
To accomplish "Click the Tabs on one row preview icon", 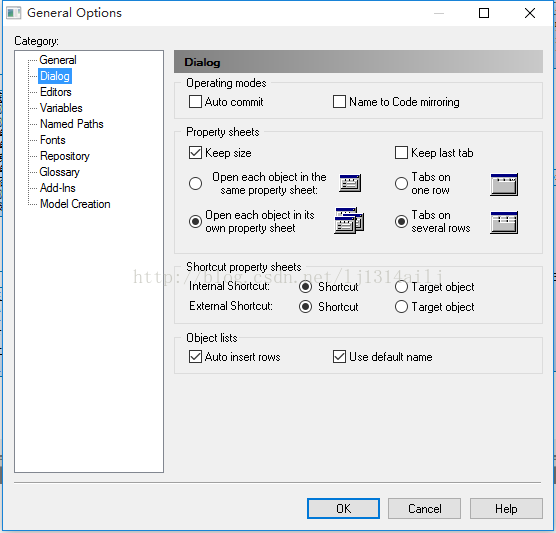I will click(x=504, y=184).
